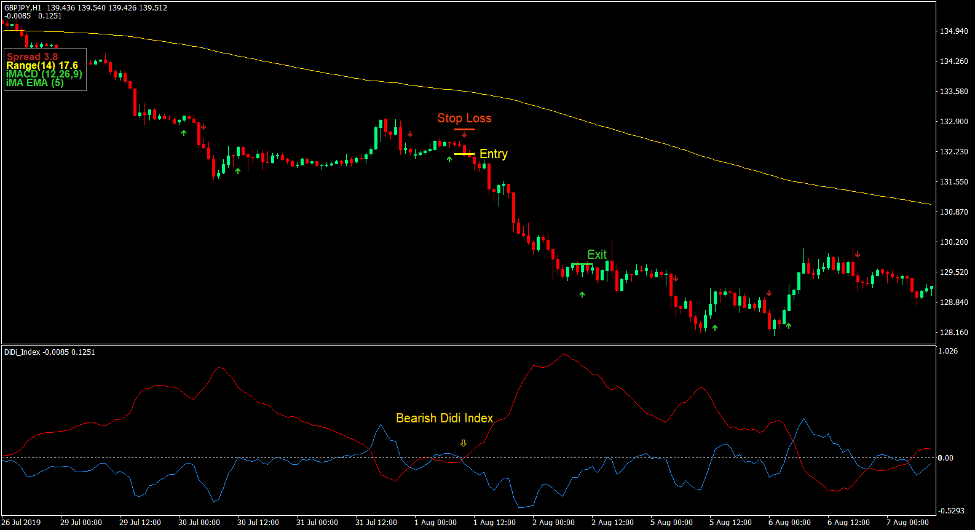Click yellow down arrow under Bearish Didi Index
Screen dimensions: 977x531
[463, 442]
